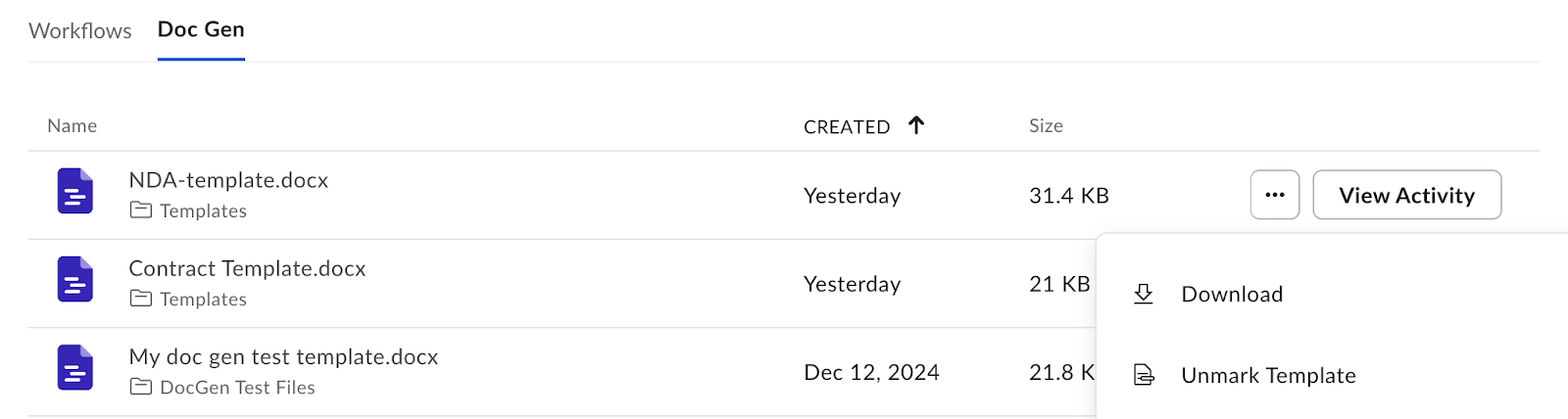Click the My doc gen test template file icon
Viewport: 1568px width, 419px height.
point(75,367)
